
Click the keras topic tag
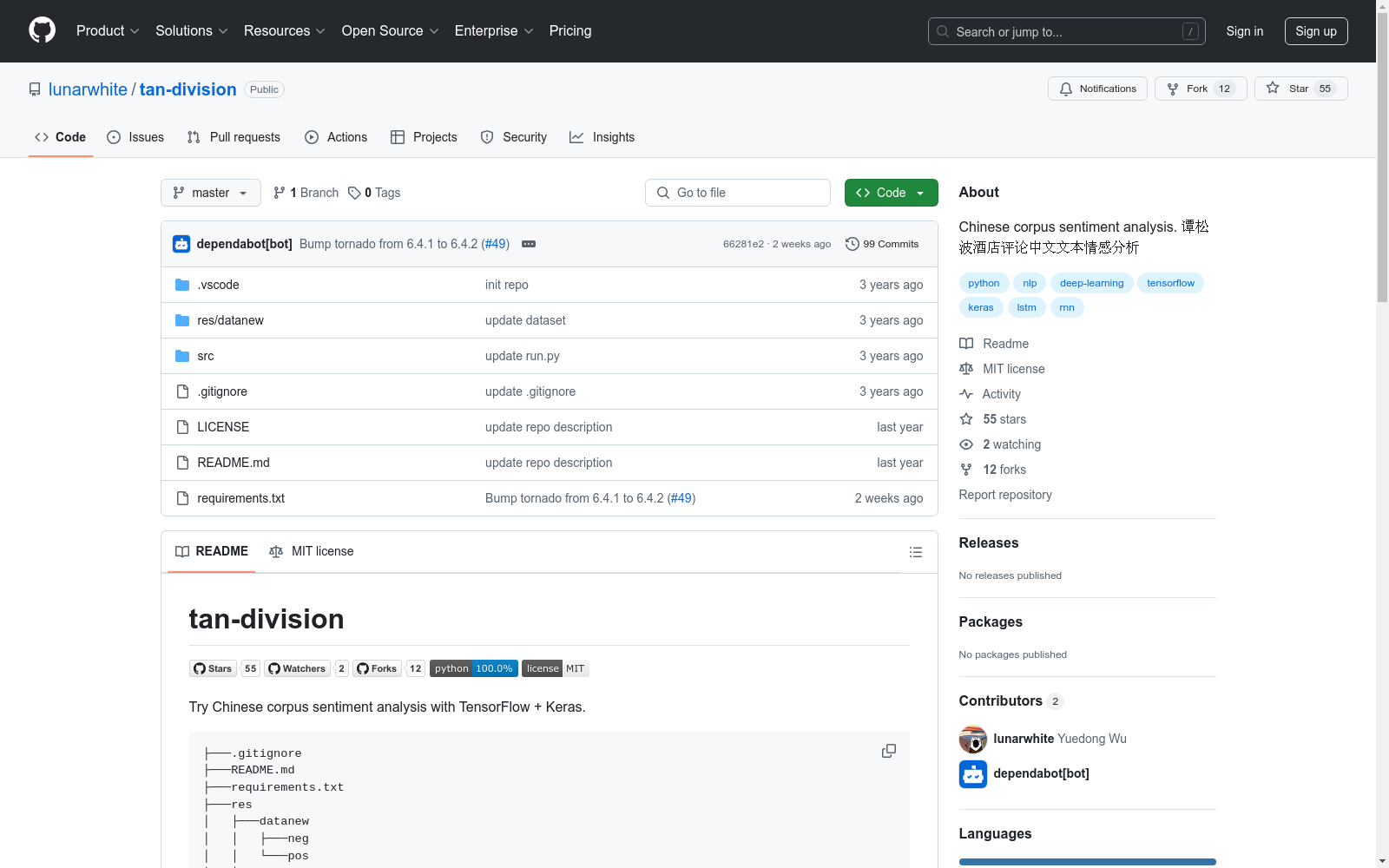point(981,307)
